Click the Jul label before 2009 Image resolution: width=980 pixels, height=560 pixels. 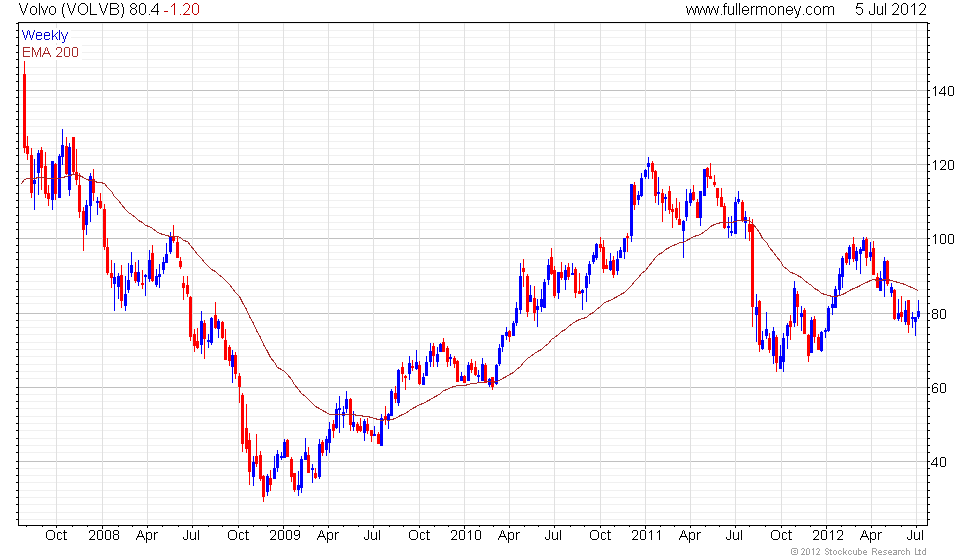191,536
